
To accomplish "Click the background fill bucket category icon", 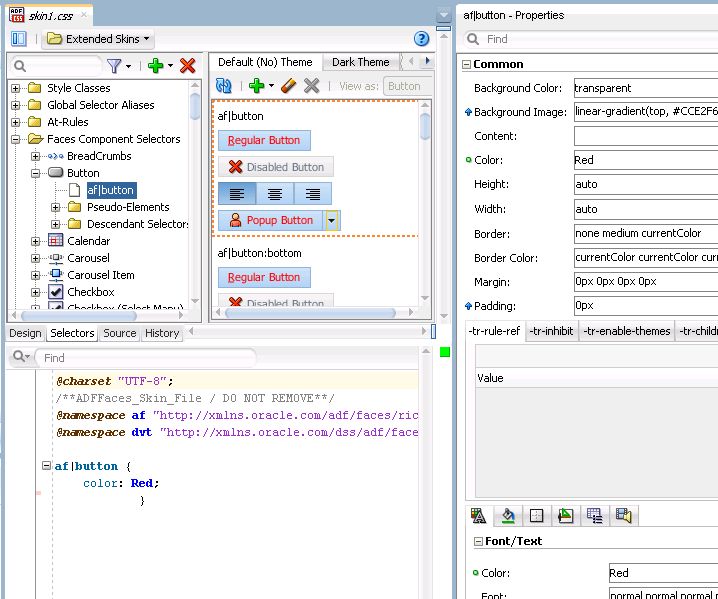I will coord(508,516).
